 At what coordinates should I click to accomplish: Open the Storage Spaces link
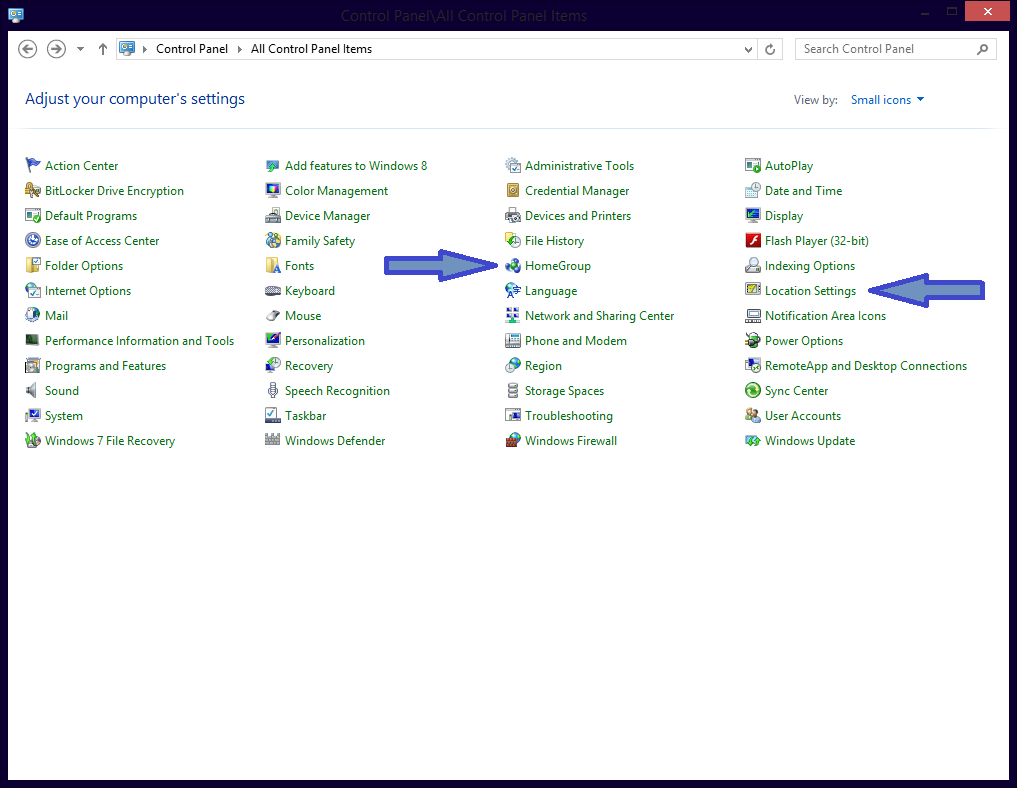[564, 390]
